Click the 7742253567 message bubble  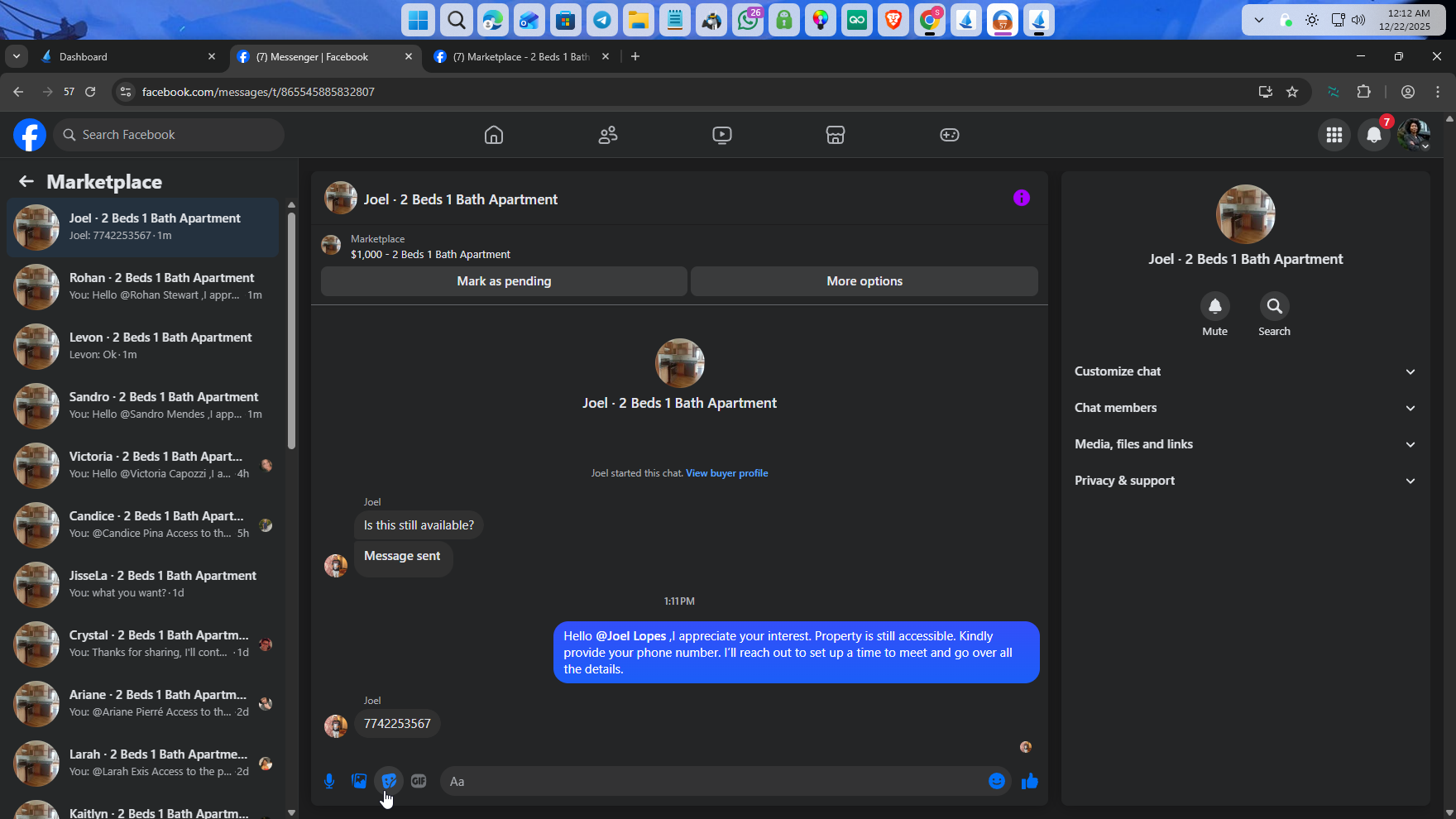[397, 724]
